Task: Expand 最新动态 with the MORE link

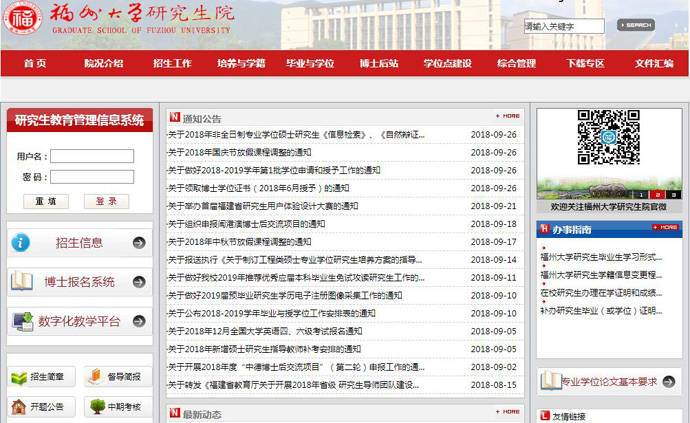Action: (x=507, y=412)
